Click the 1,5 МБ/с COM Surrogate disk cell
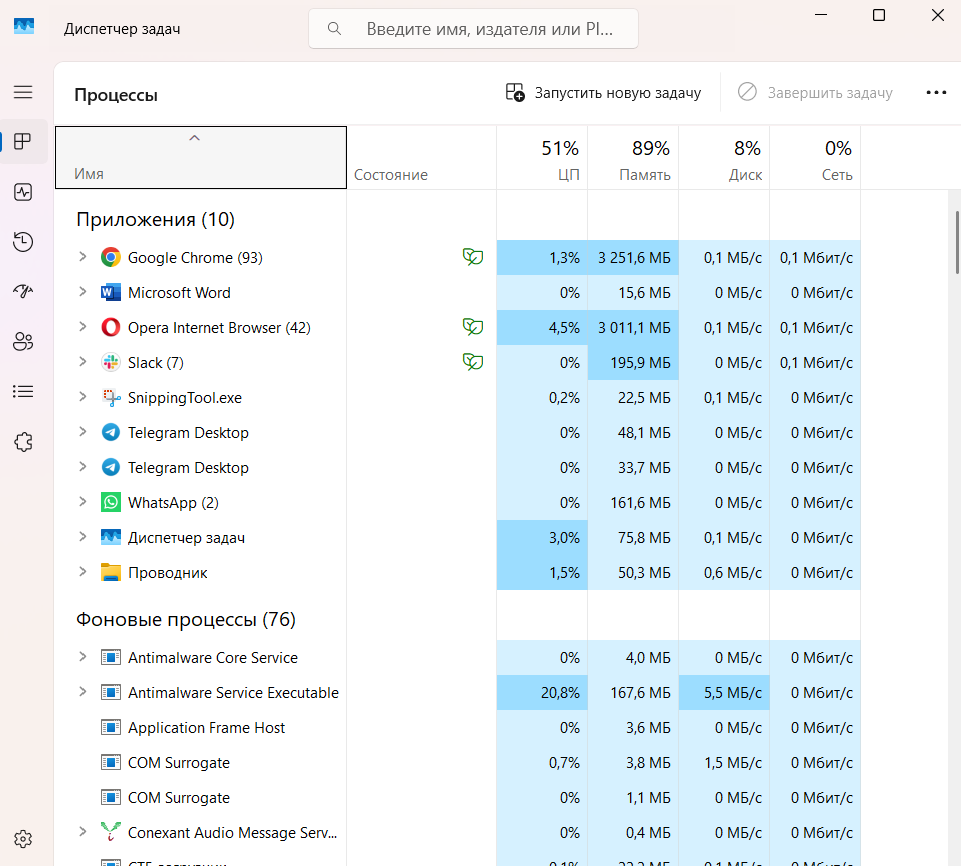961x866 pixels. click(724, 762)
